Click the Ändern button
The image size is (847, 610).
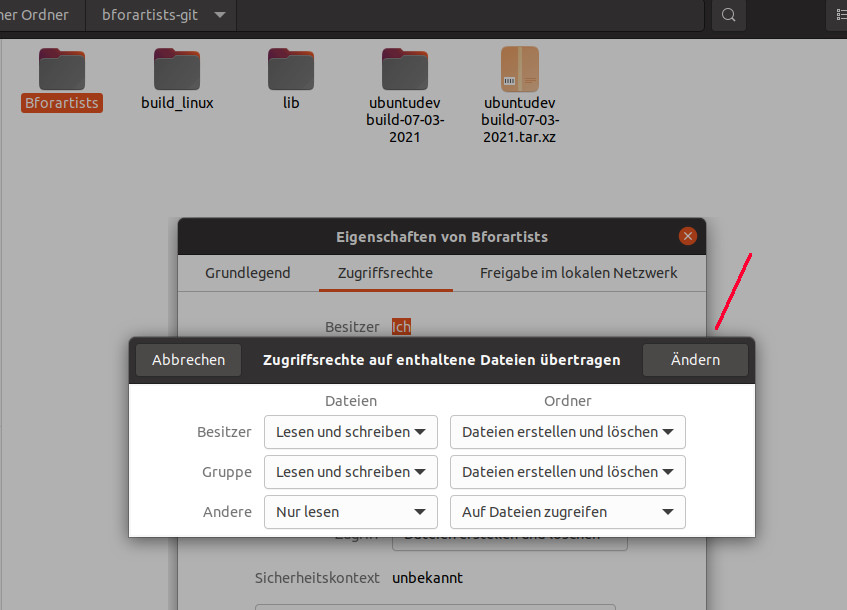pos(695,360)
